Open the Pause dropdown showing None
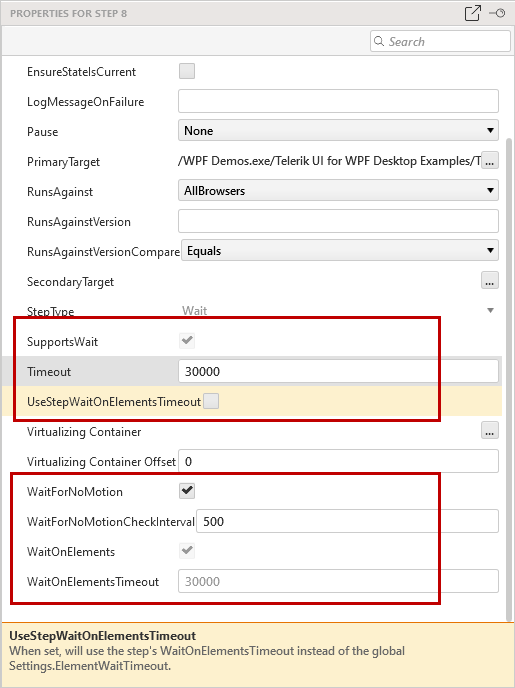Image resolution: width=515 pixels, height=688 pixels. click(338, 131)
